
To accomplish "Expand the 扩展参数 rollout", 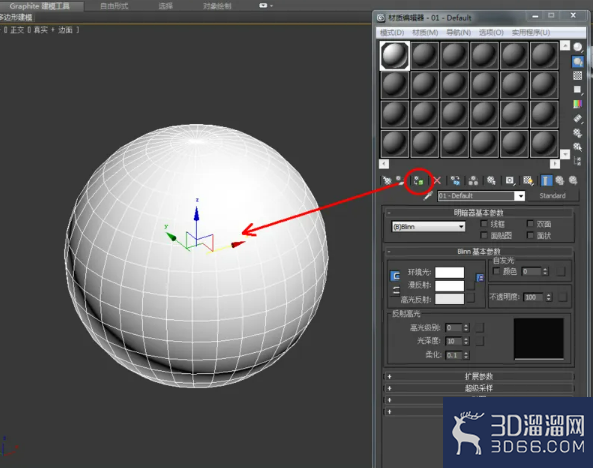I will [478, 376].
